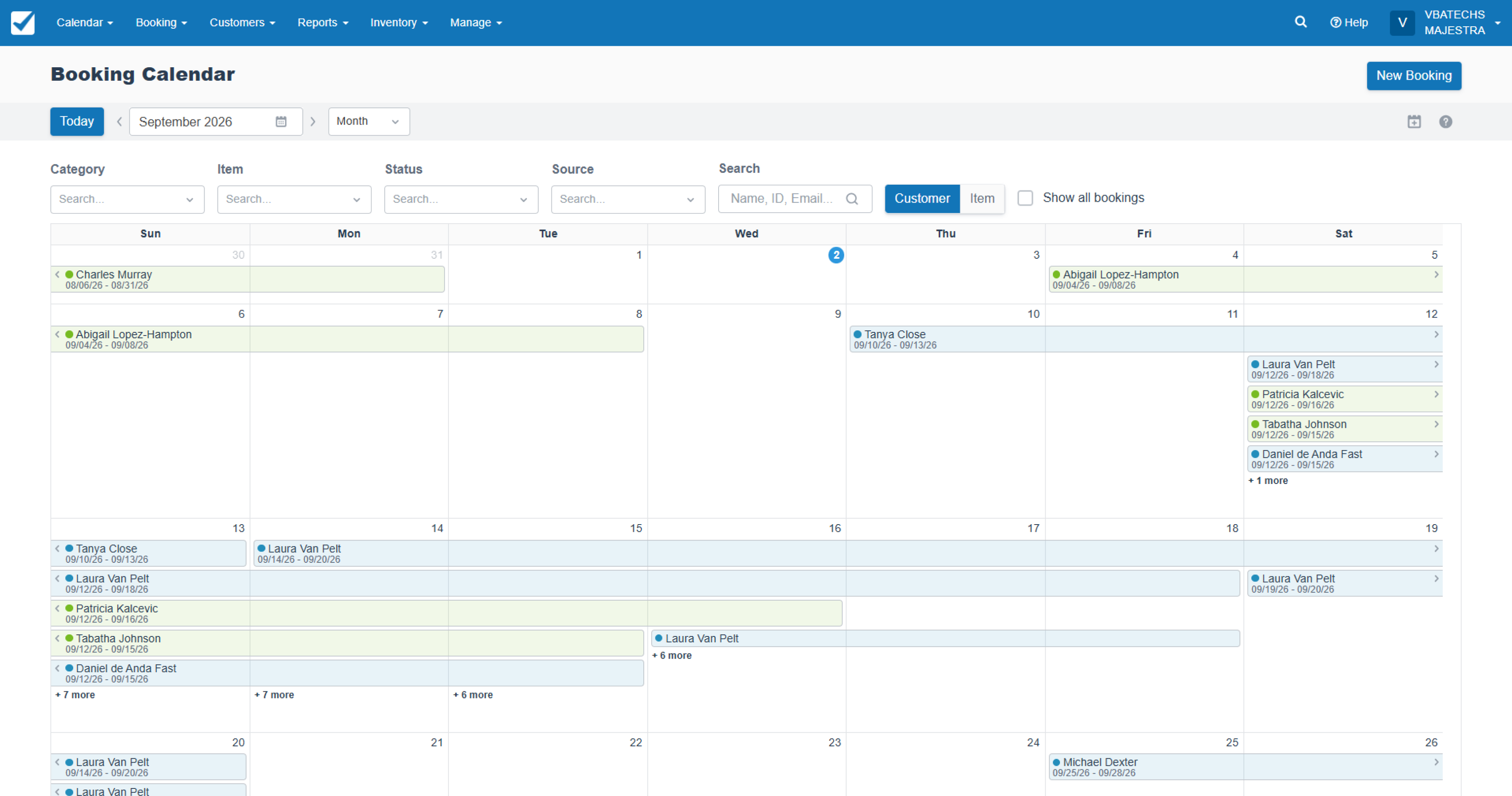Expand the Item filter dropdown
This screenshot has height=796, width=1512.
(x=294, y=199)
